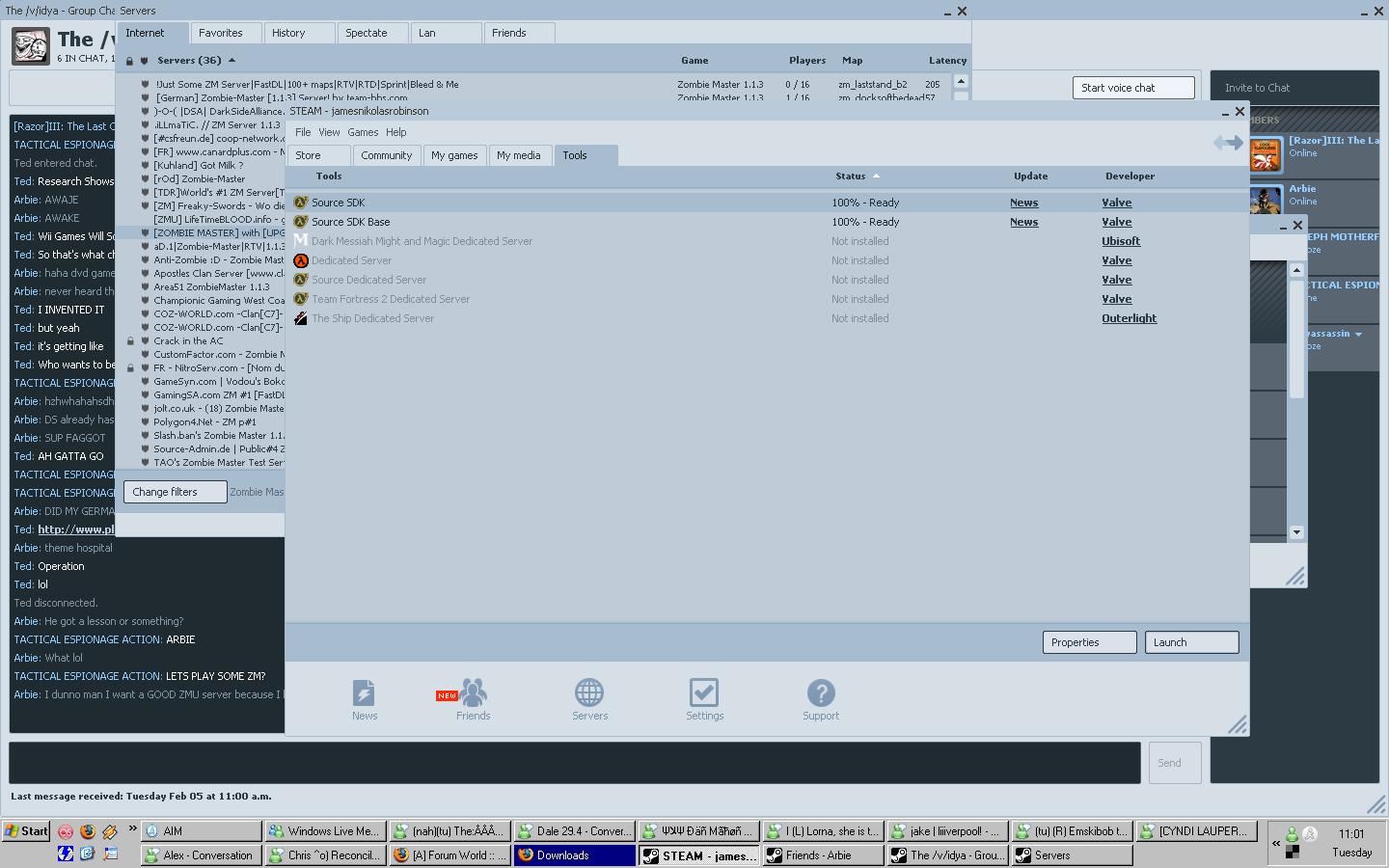Screen dimensions: 1389x868
Task: Click the Internet Explorer quick launch icon
Action: pos(88,854)
